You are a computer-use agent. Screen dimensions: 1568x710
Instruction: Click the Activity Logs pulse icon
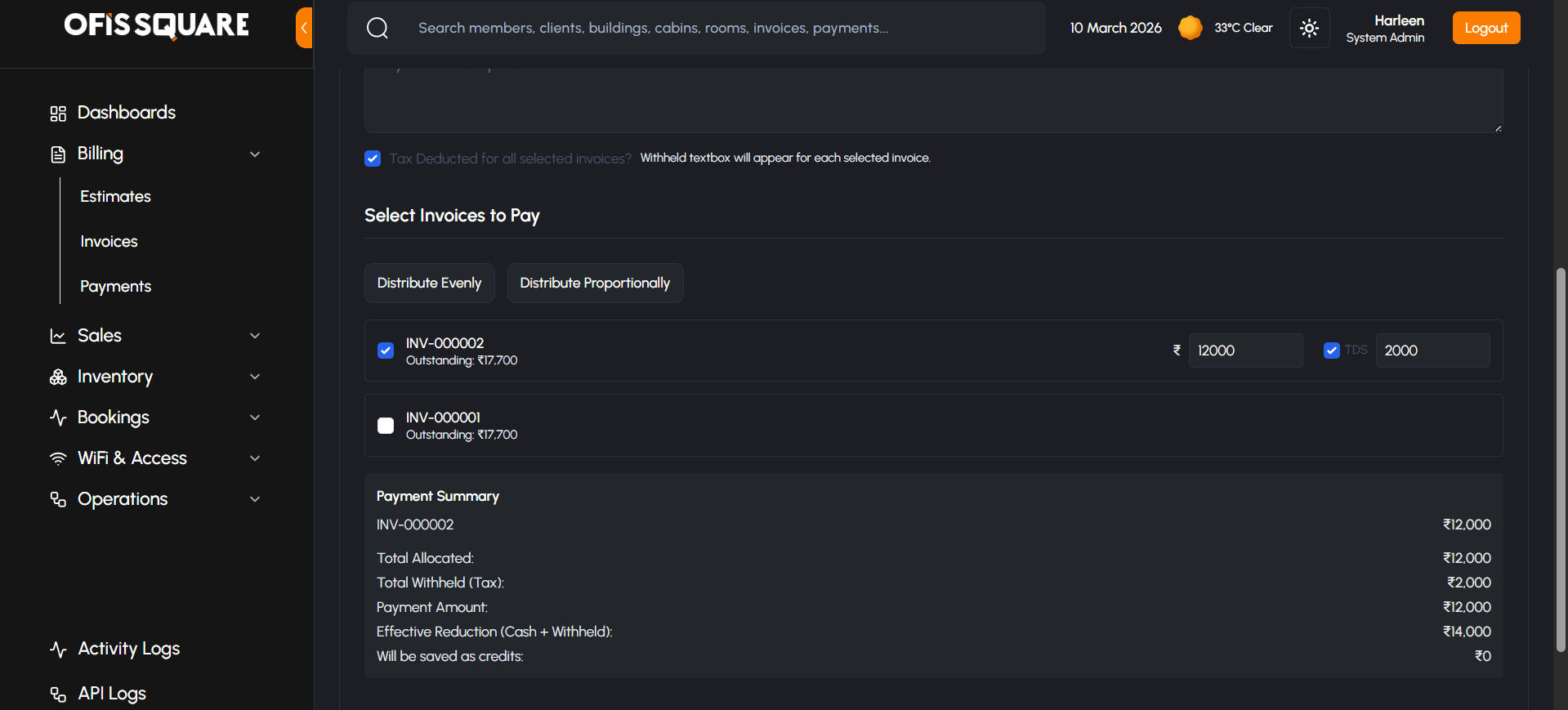click(x=58, y=650)
